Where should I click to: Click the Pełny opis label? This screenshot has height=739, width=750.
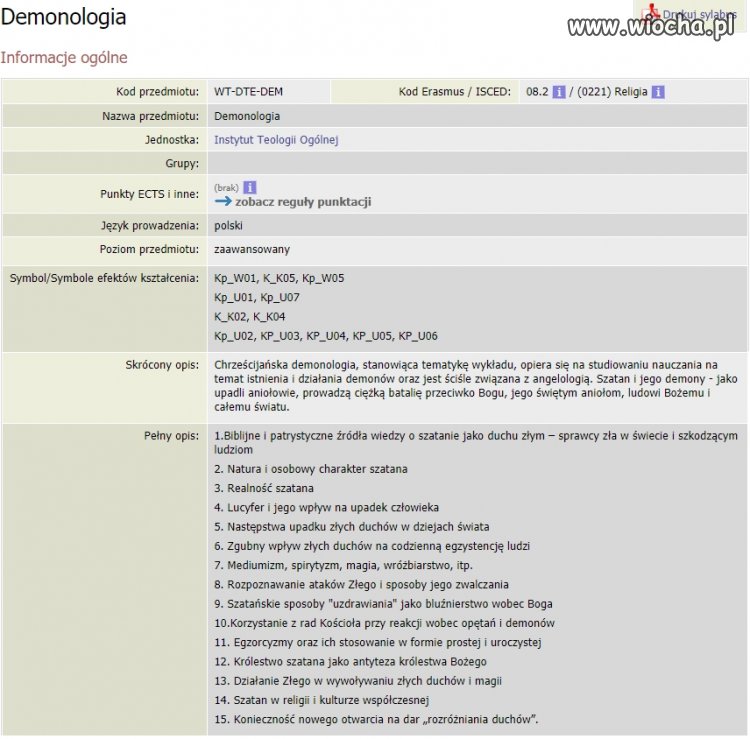click(x=171, y=436)
